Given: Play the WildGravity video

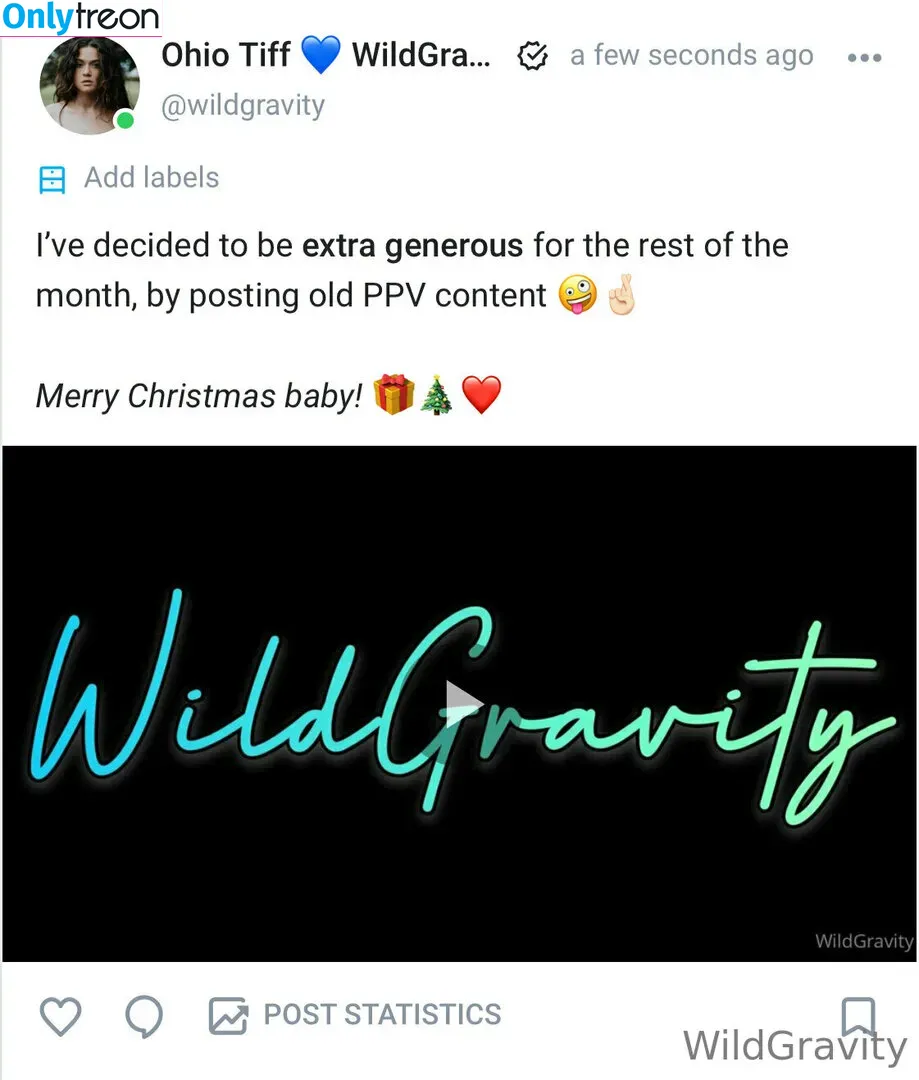Looking at the screenshot, I should click(x=463, y=703).
